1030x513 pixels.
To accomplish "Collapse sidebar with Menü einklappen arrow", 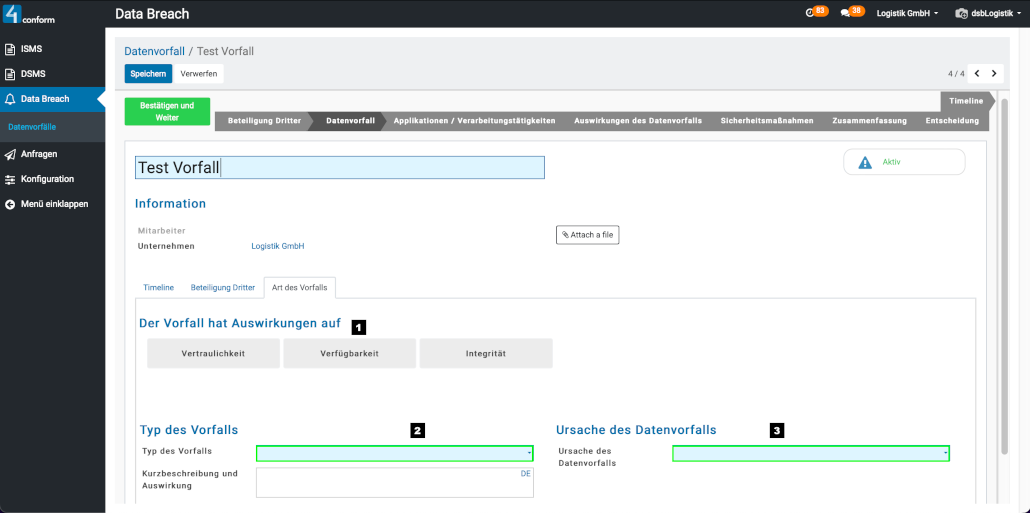I will click(10, 204).
